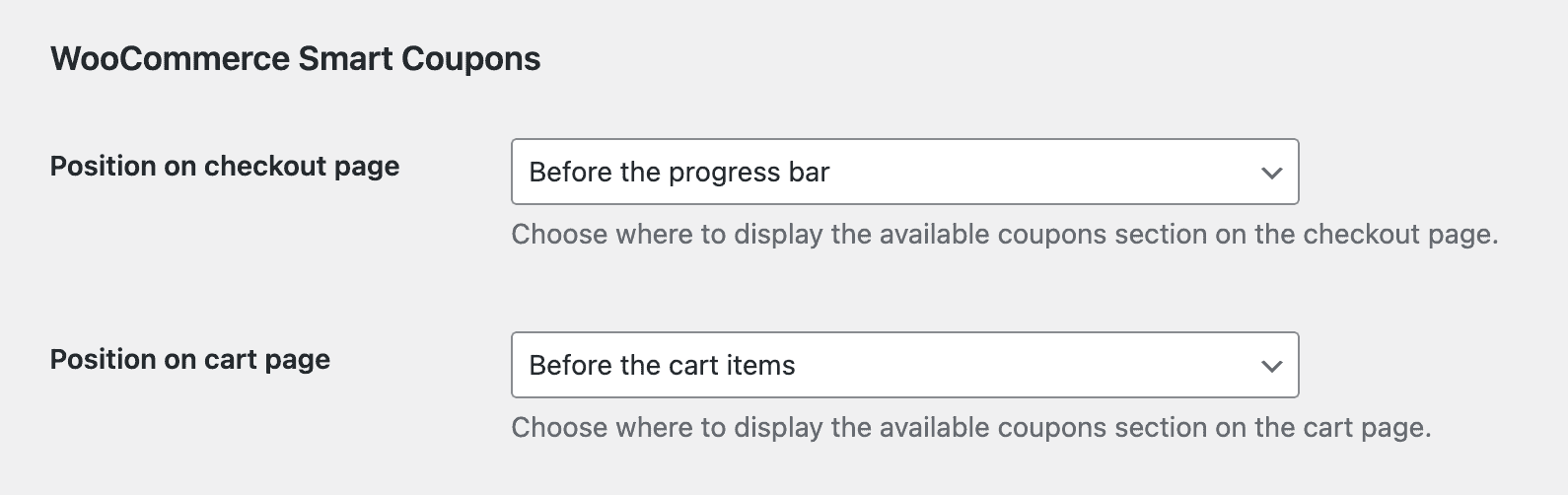This screenshot has height=495, width=1568.
Task: Open the cart page position dropdown
Action: (x=903, y=365)
